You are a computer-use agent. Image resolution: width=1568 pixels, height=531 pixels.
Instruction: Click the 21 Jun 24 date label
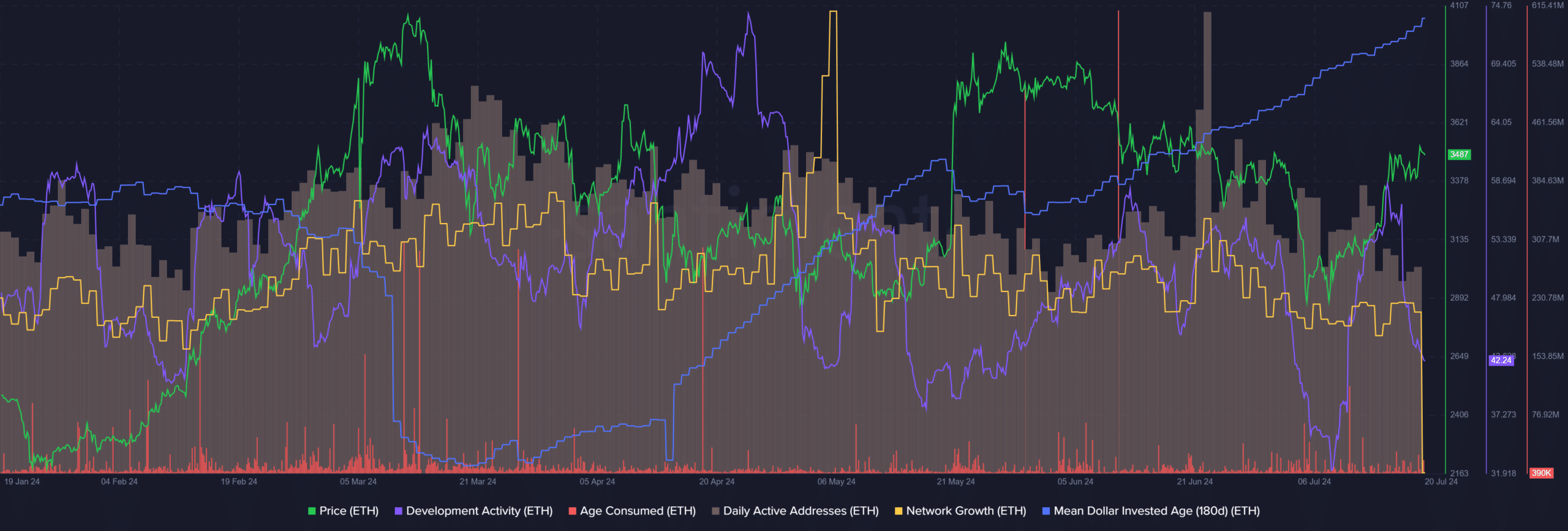click(1194, 481)
